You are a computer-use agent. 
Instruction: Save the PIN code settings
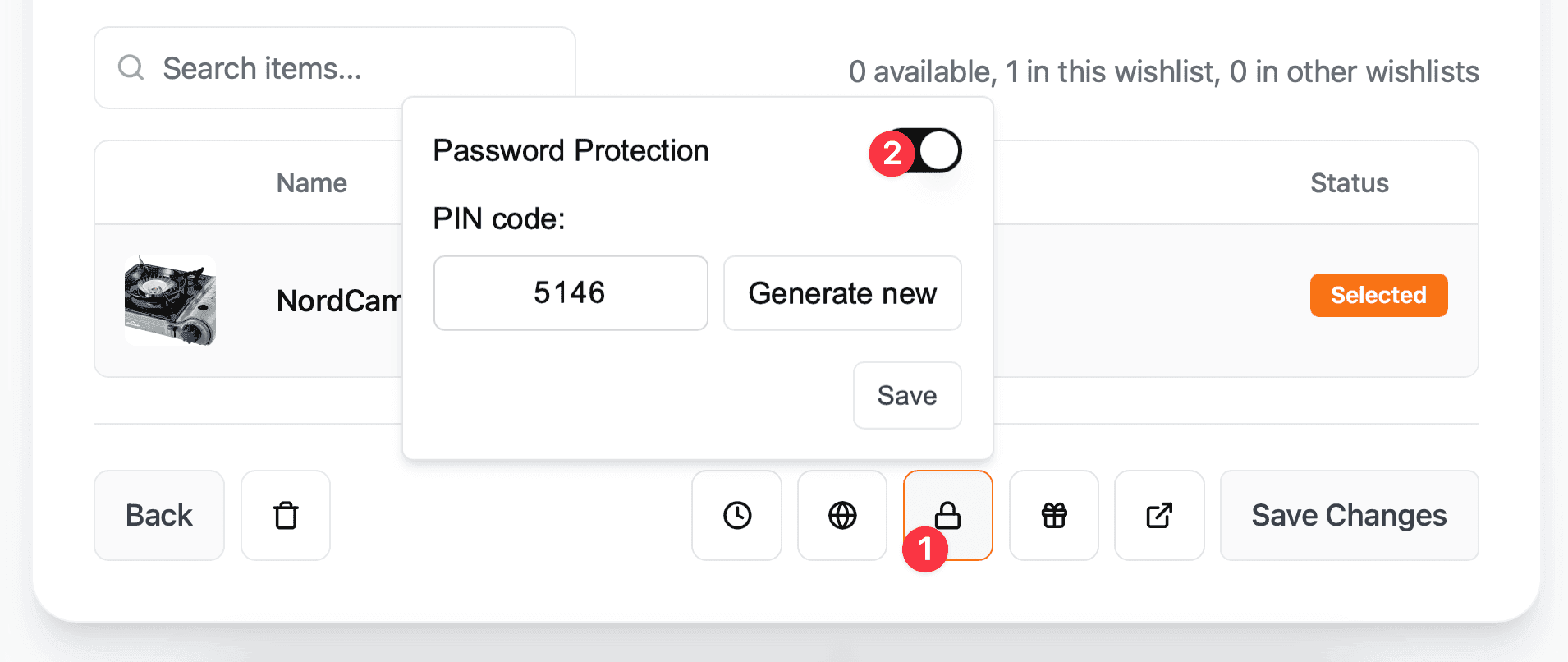point(907,395)
